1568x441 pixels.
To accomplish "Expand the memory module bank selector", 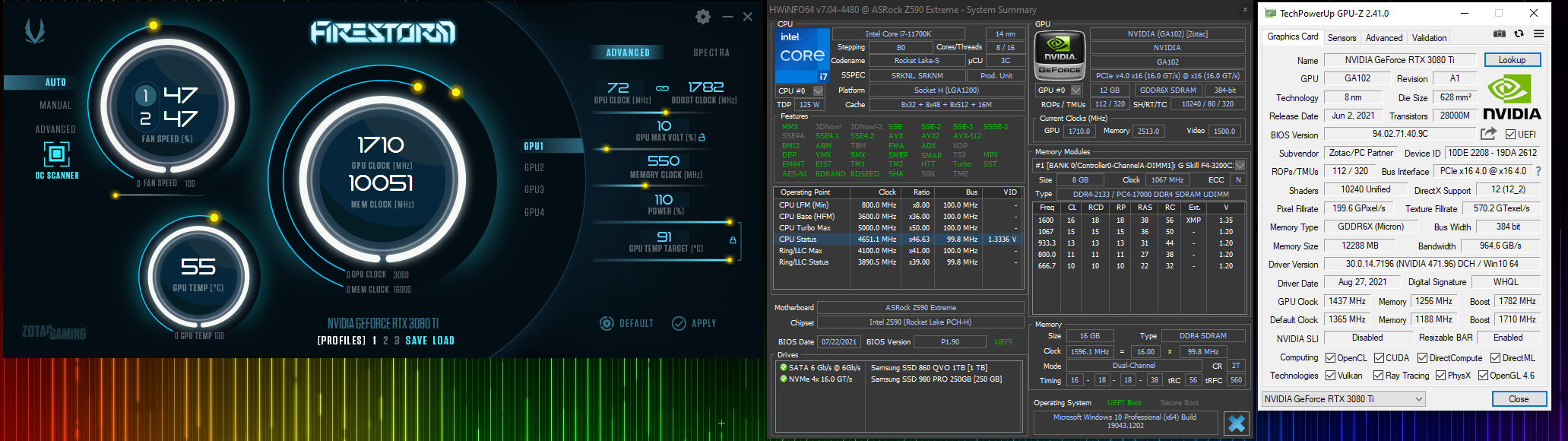I will click(1240, 165).
